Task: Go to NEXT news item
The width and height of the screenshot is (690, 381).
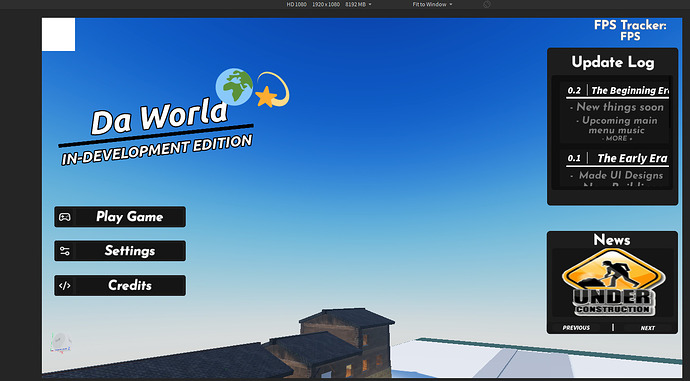Action: coord(648,328)
